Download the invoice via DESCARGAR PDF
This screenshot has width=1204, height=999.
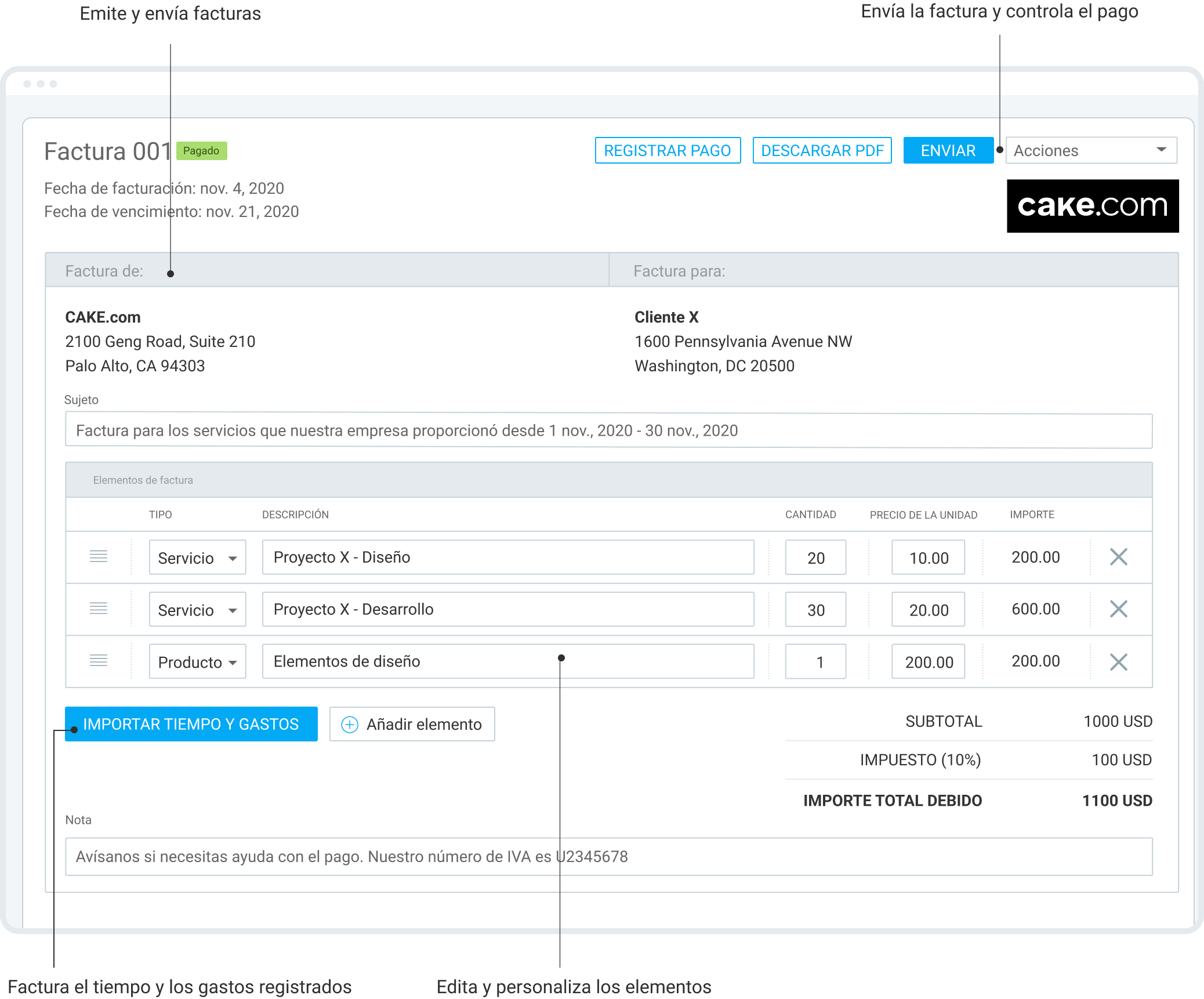pos(822,150)
